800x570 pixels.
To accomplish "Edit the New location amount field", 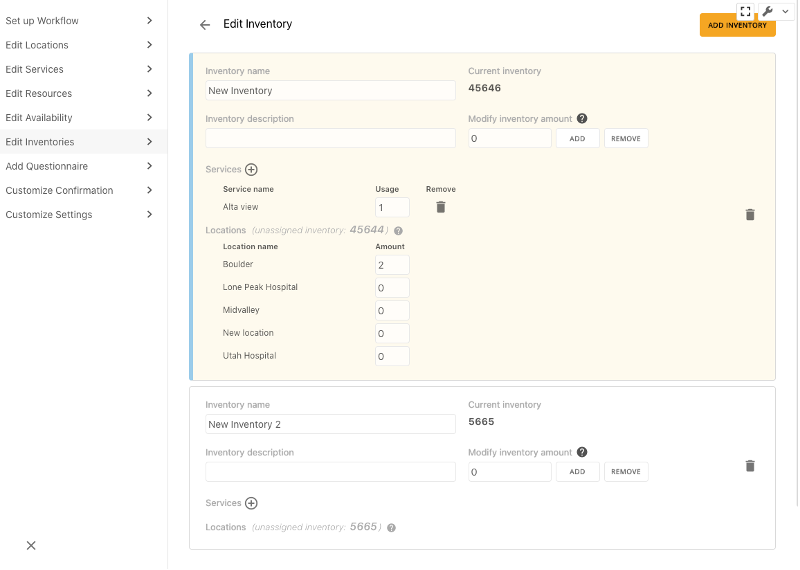I will tap(392, 333).
